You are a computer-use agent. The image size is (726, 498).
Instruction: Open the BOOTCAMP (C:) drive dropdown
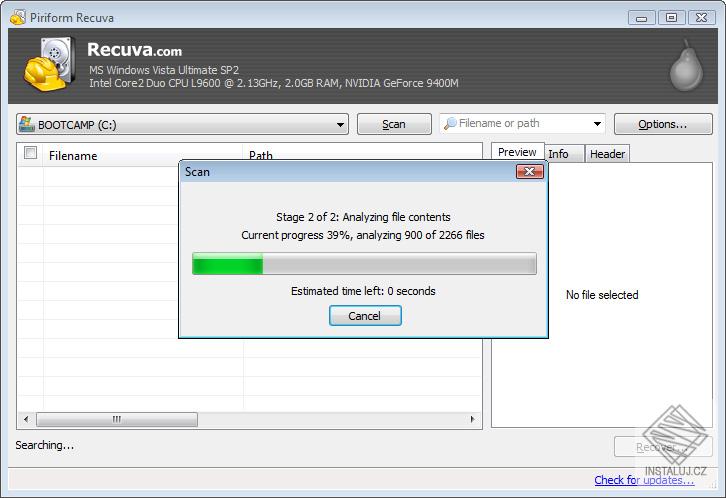(182, 124)
